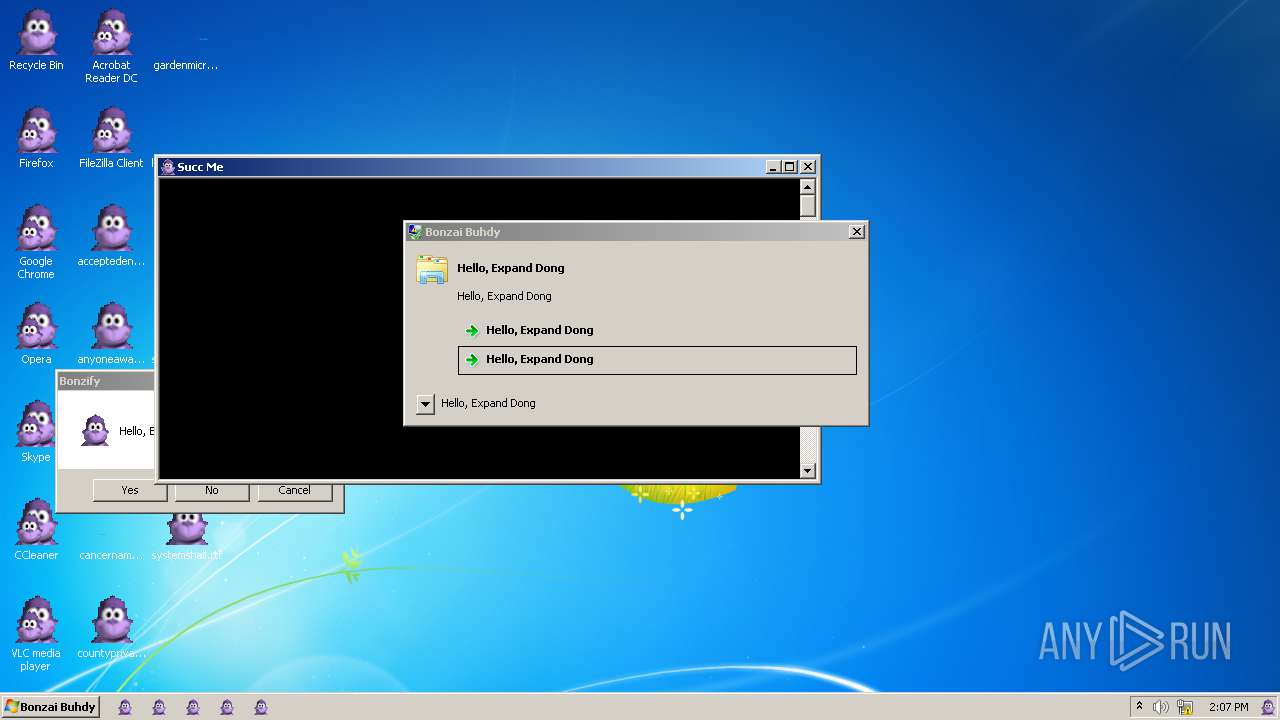This screenshot has height=720, width=1280.
Task: Open the network warning tray icon
Action: pyautogui.click(x=1185, y=707)
